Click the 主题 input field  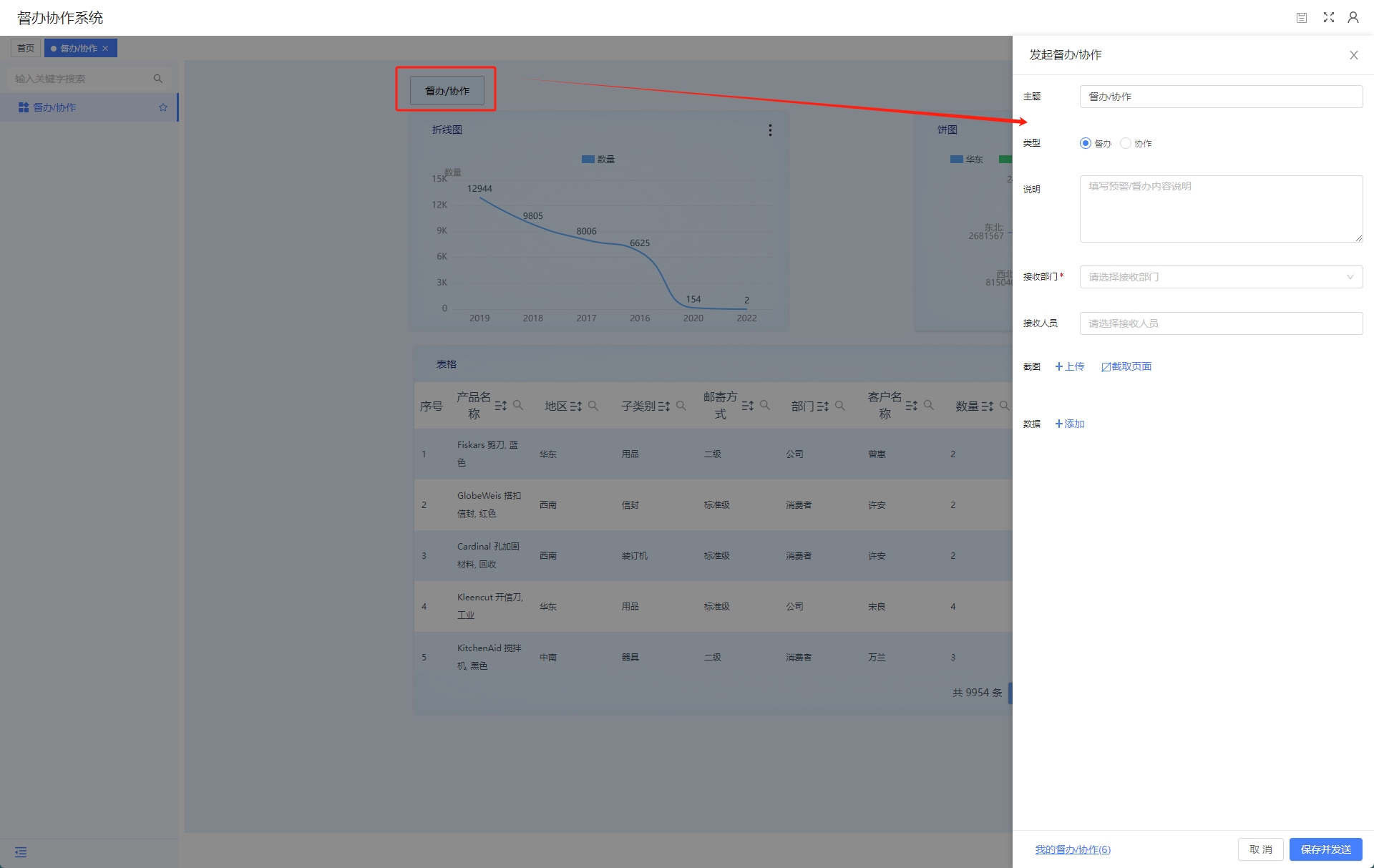(1221, 97)
